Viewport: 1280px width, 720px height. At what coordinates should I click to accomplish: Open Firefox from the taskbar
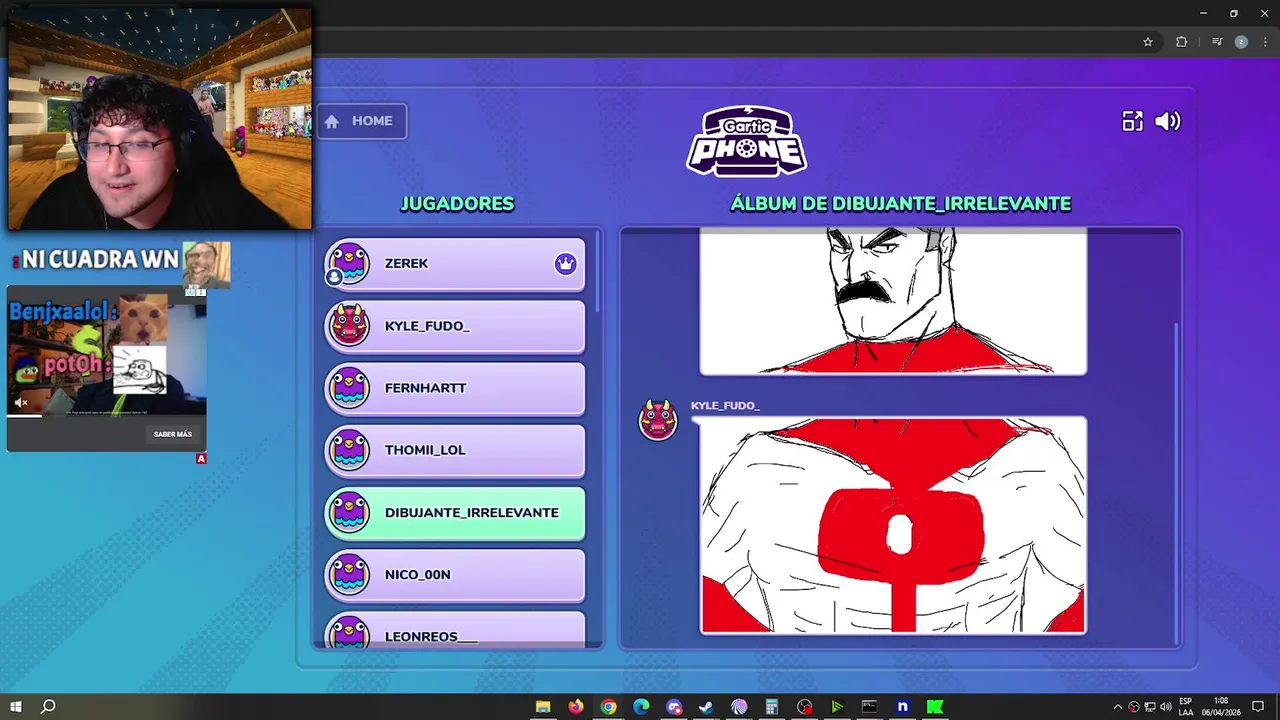576,707
